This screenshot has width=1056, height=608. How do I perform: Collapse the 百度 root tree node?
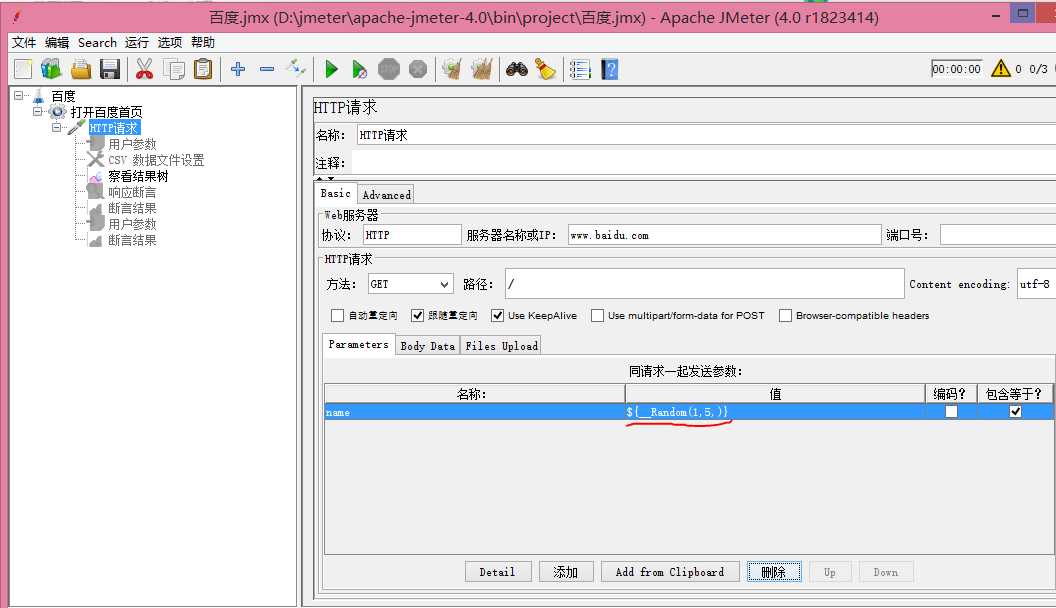pos(19,96)
